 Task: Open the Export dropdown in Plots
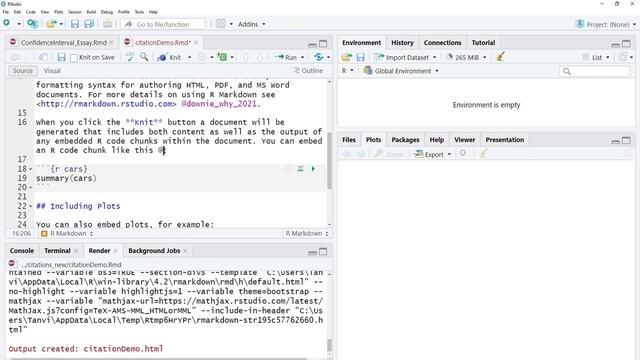[433, 154]
